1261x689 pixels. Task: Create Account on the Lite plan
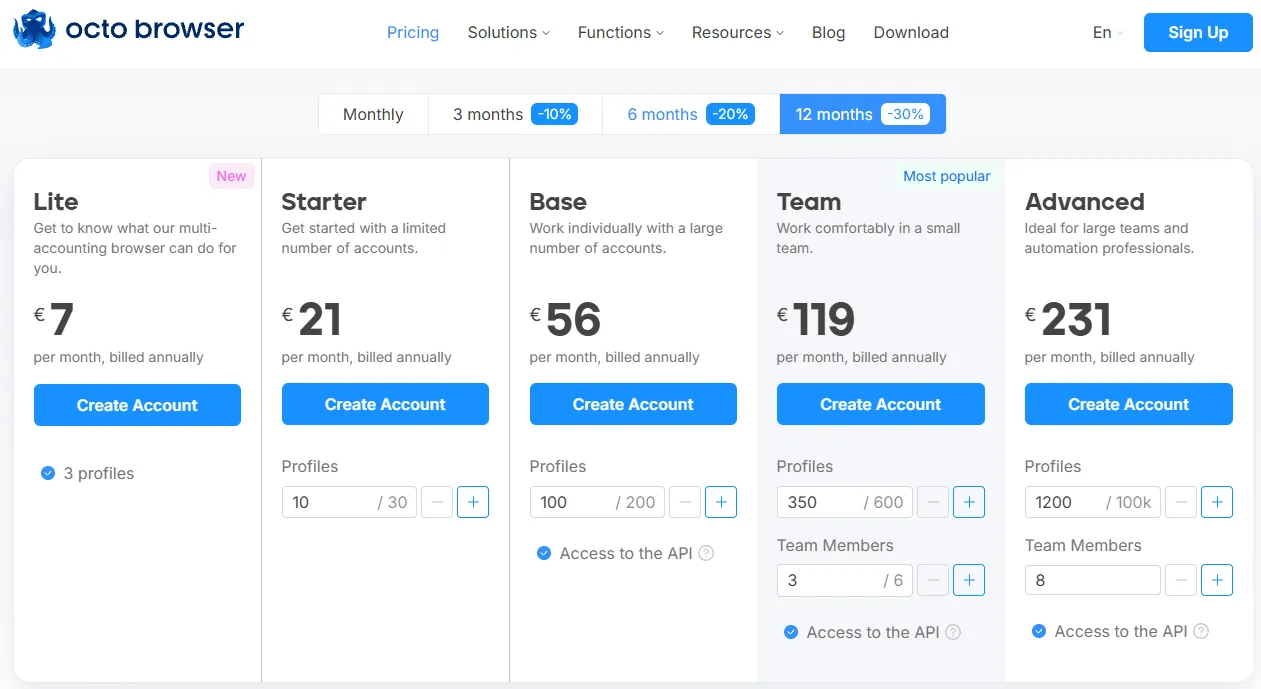click(x=137, y=404)
